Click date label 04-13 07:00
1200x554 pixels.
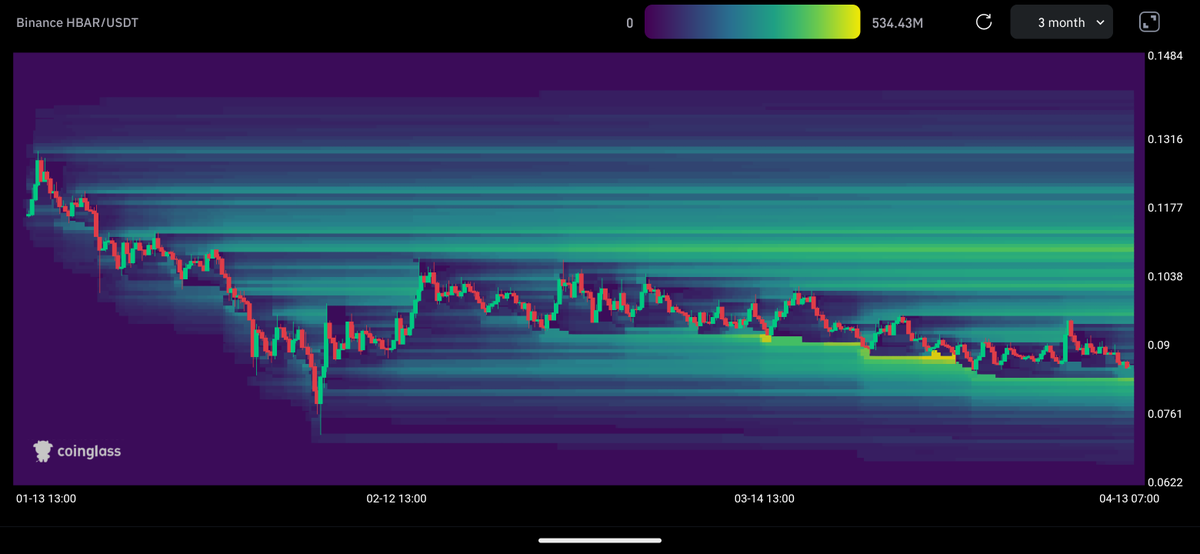pyautogui.click(x=1128, y=498)
